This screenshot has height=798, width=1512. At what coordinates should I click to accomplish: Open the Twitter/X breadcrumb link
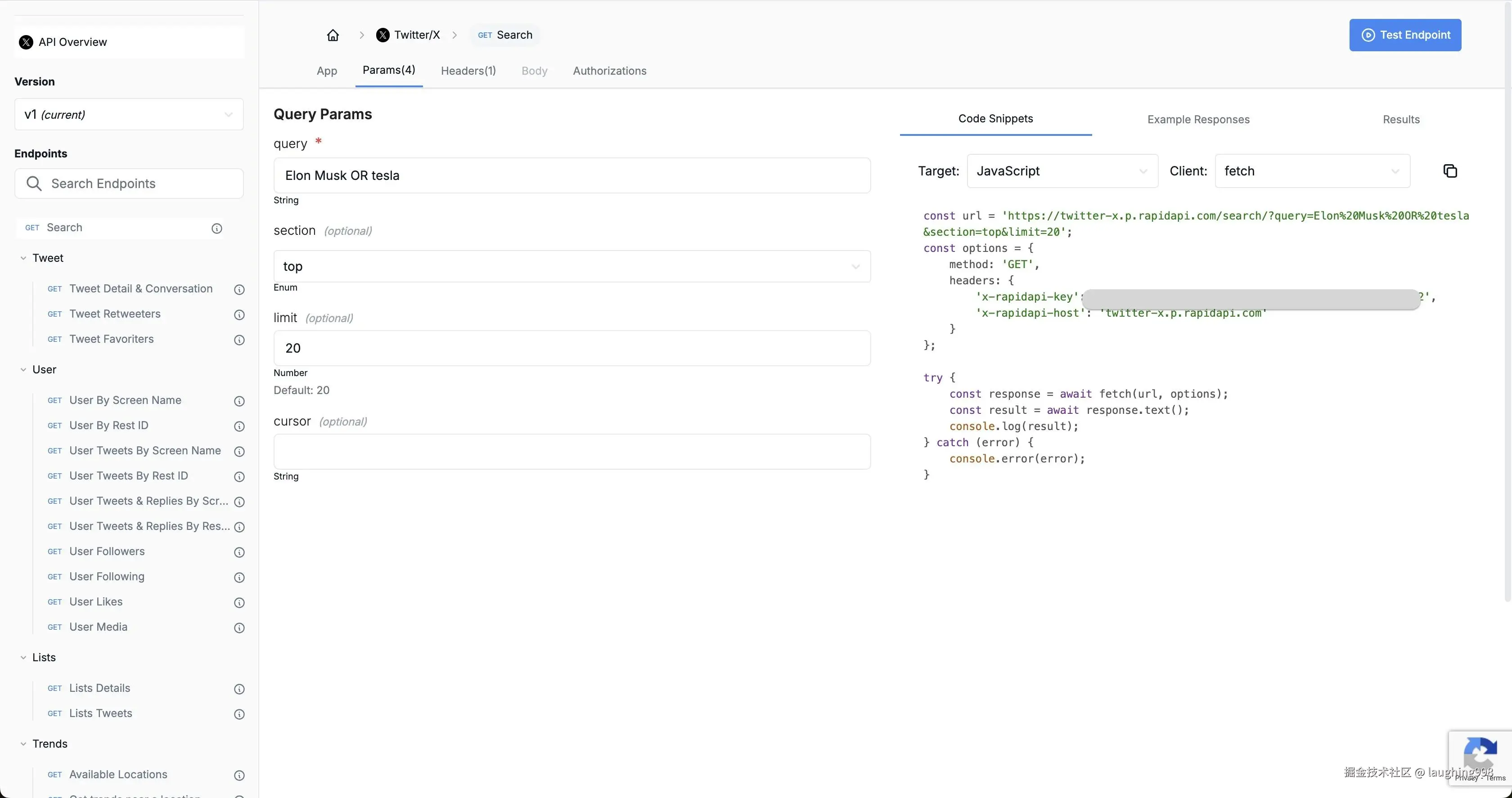point(409,35)
